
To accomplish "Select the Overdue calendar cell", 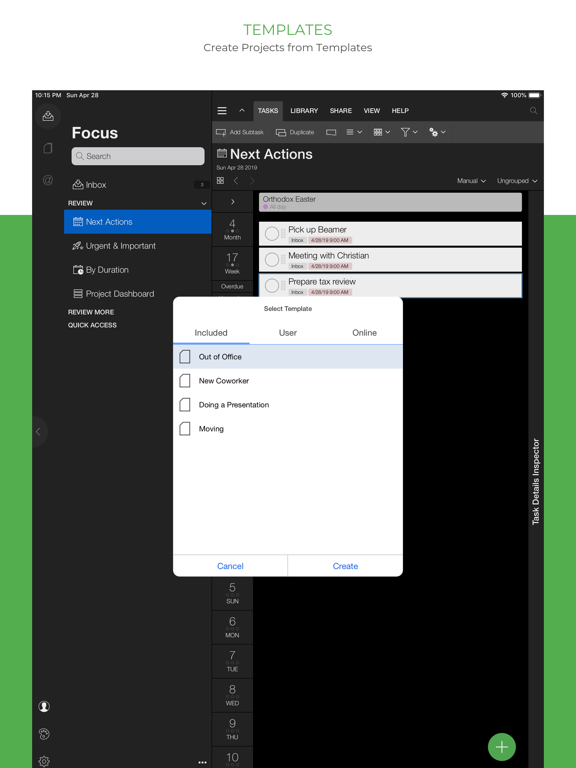I will pos(233,287).
